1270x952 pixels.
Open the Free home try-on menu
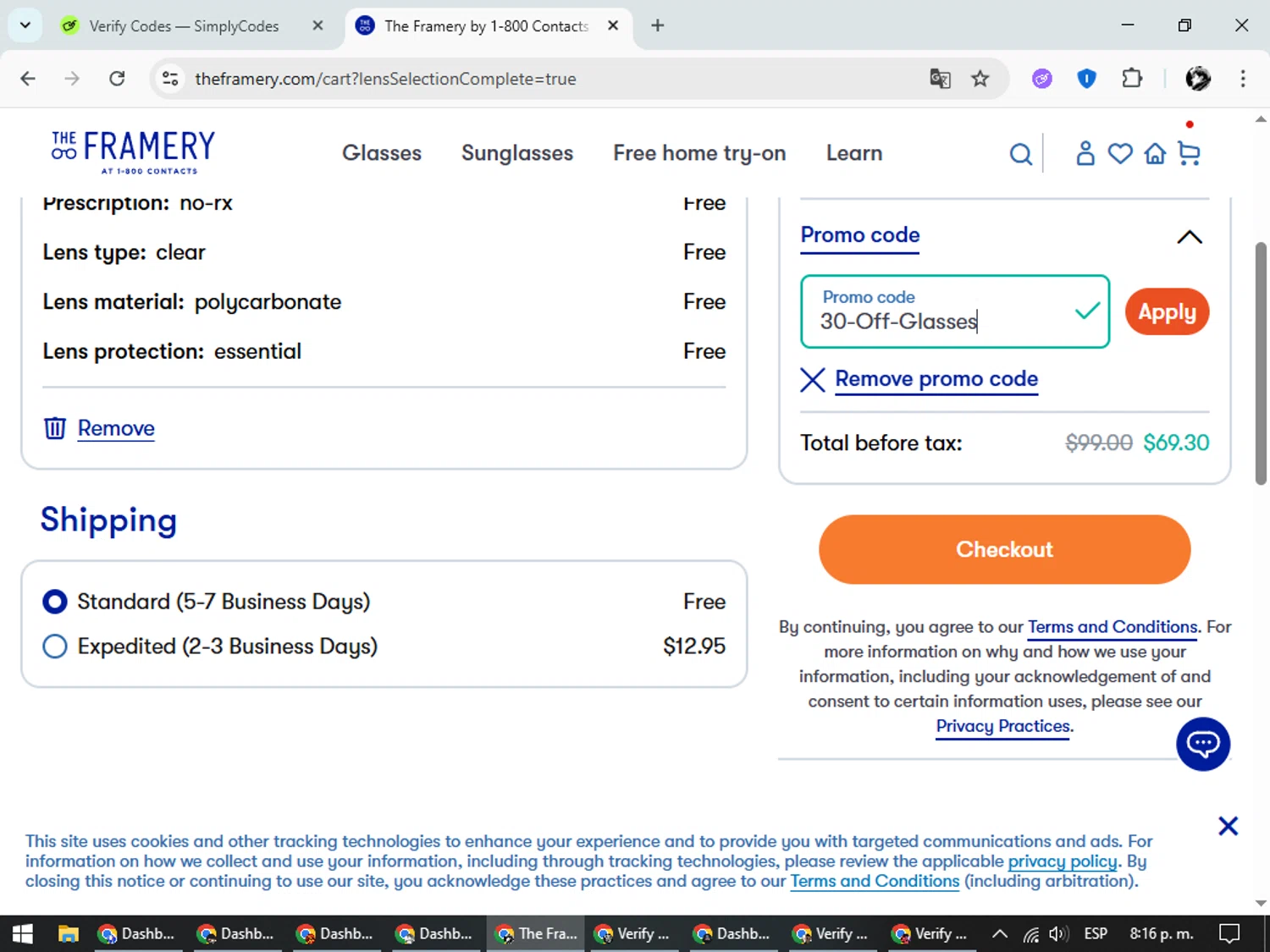tap(699, 153)
